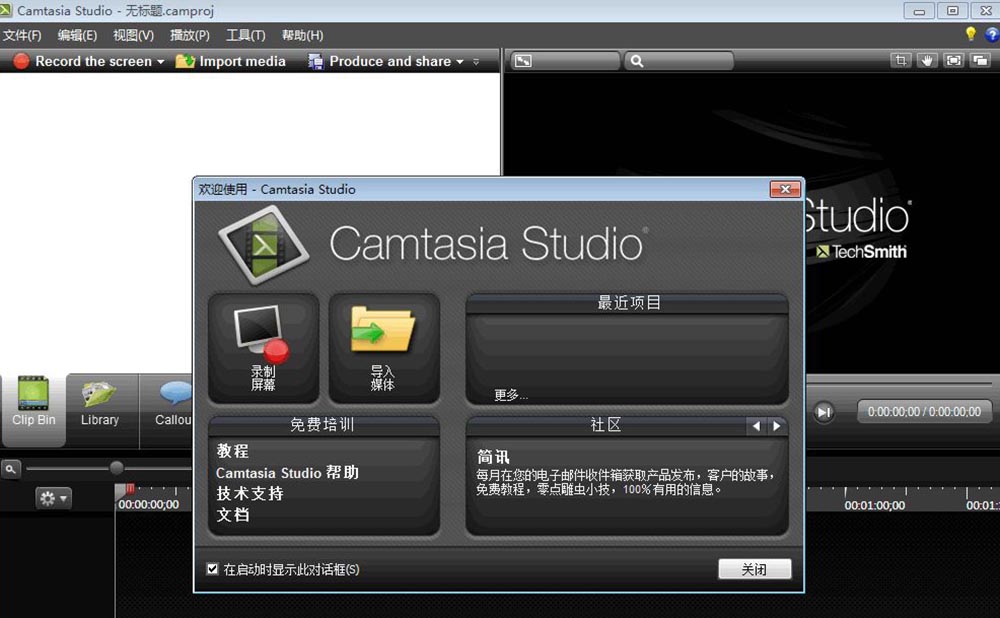Switch to the Library tab
The height and width of the screenshot is (618, 1000).
[100, 409]
